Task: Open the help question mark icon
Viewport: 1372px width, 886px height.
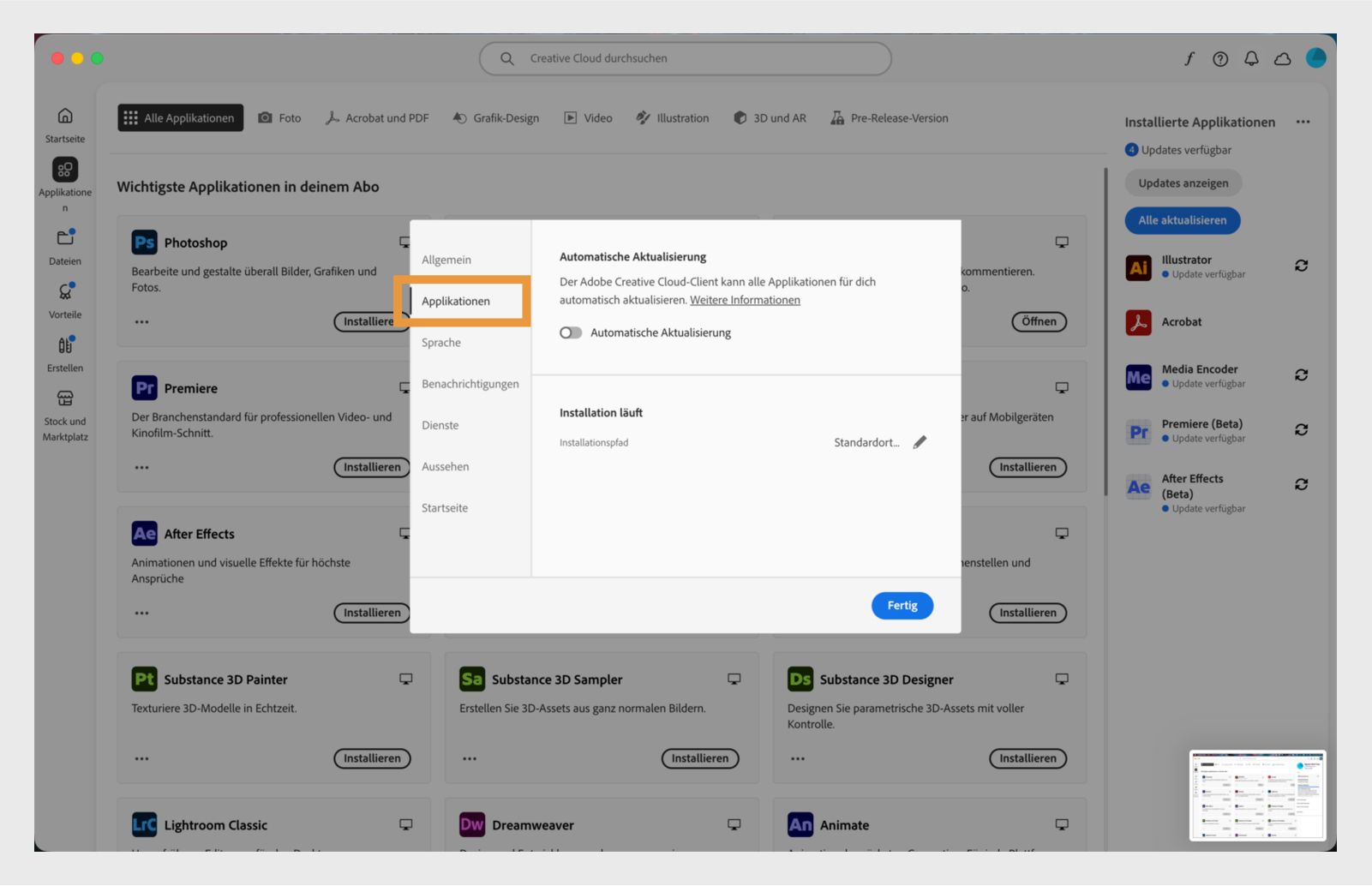Action: point(1220,58)
